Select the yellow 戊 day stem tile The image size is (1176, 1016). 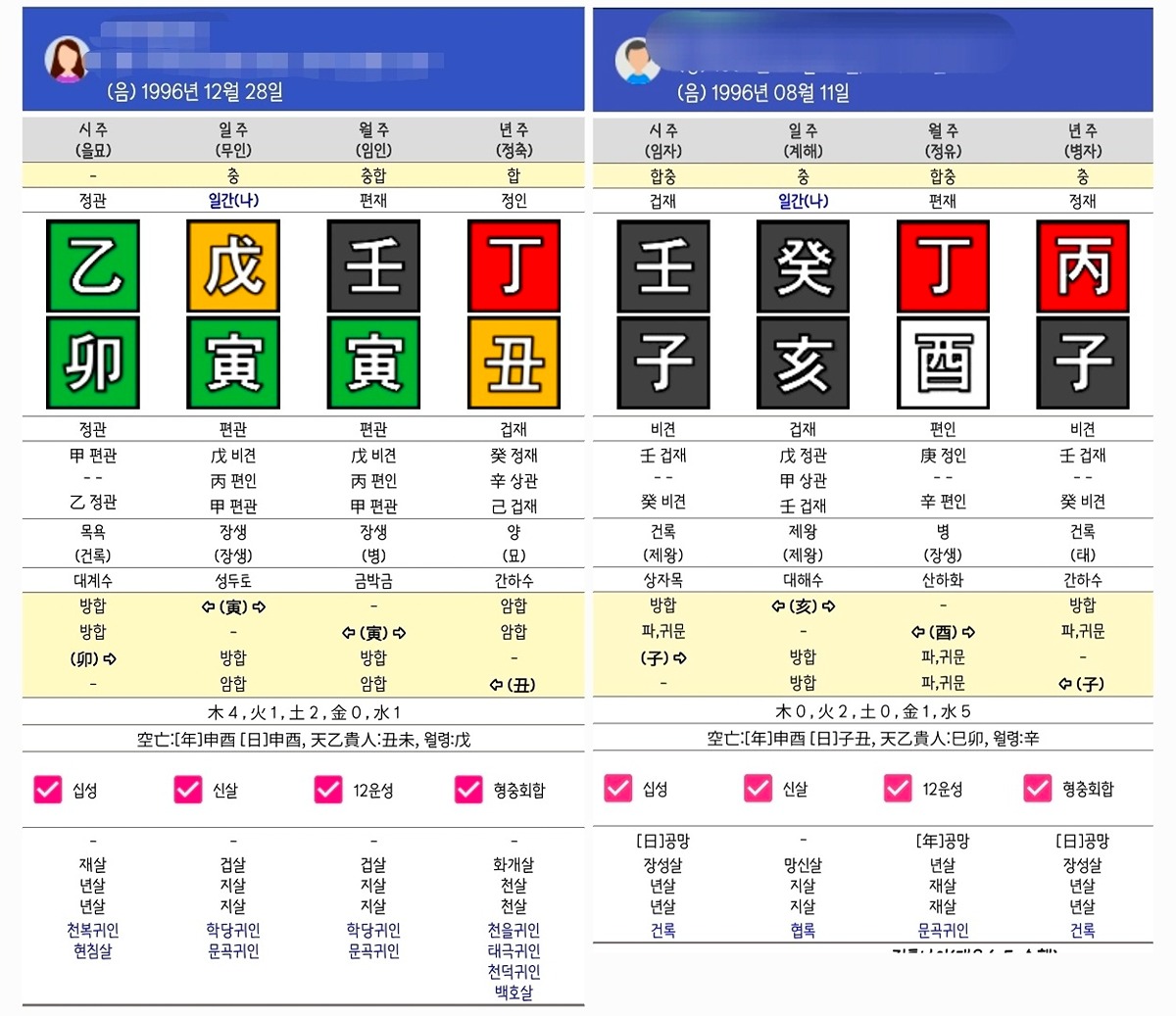233,266
